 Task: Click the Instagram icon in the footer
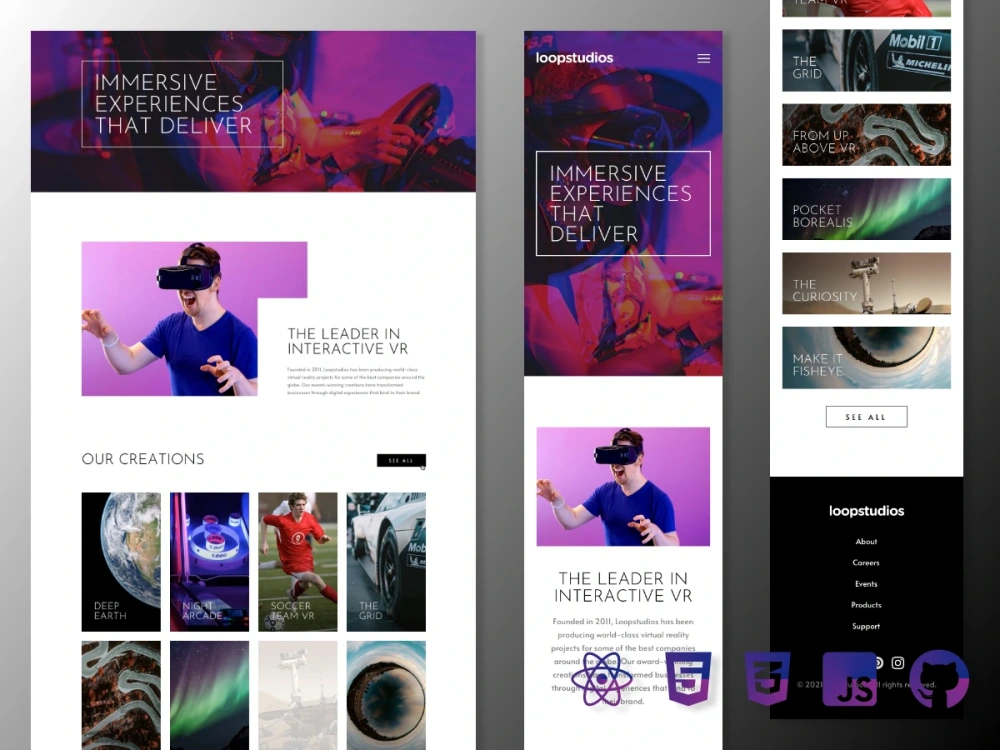click(897, 663)
